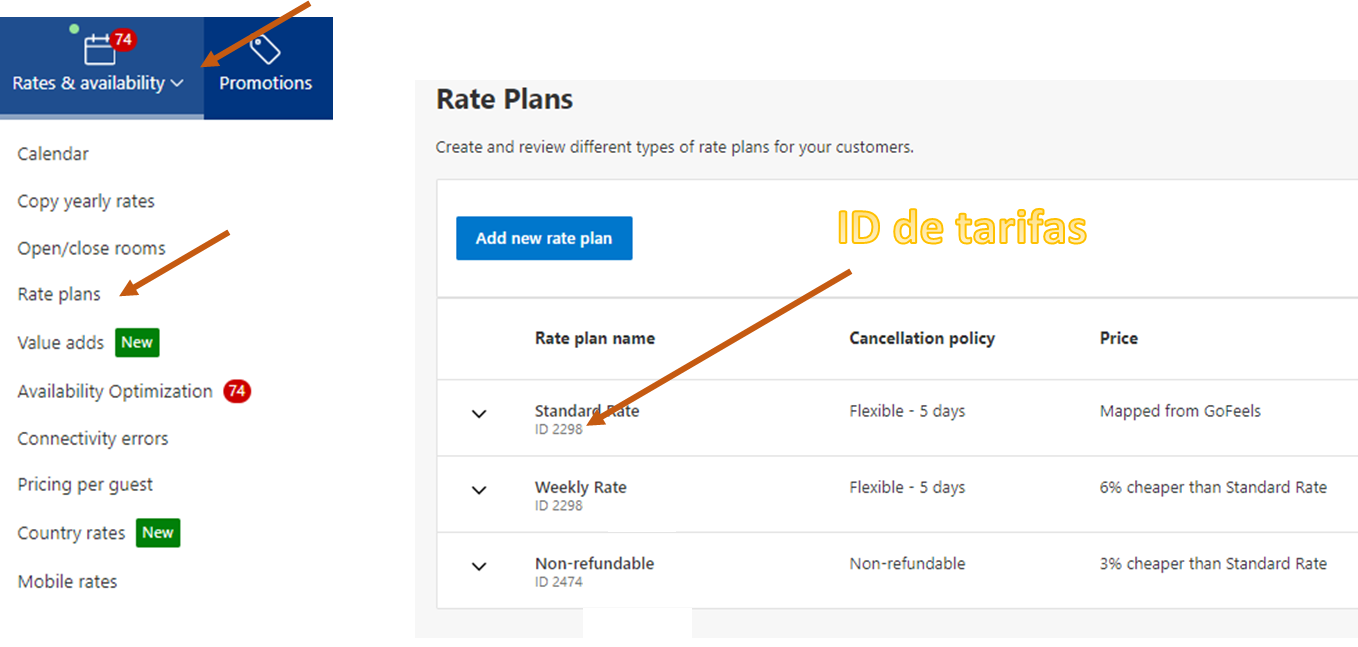Click the Add new rate plan button
This screenshot has height=647, width=1358.
(x=544, y=238)
